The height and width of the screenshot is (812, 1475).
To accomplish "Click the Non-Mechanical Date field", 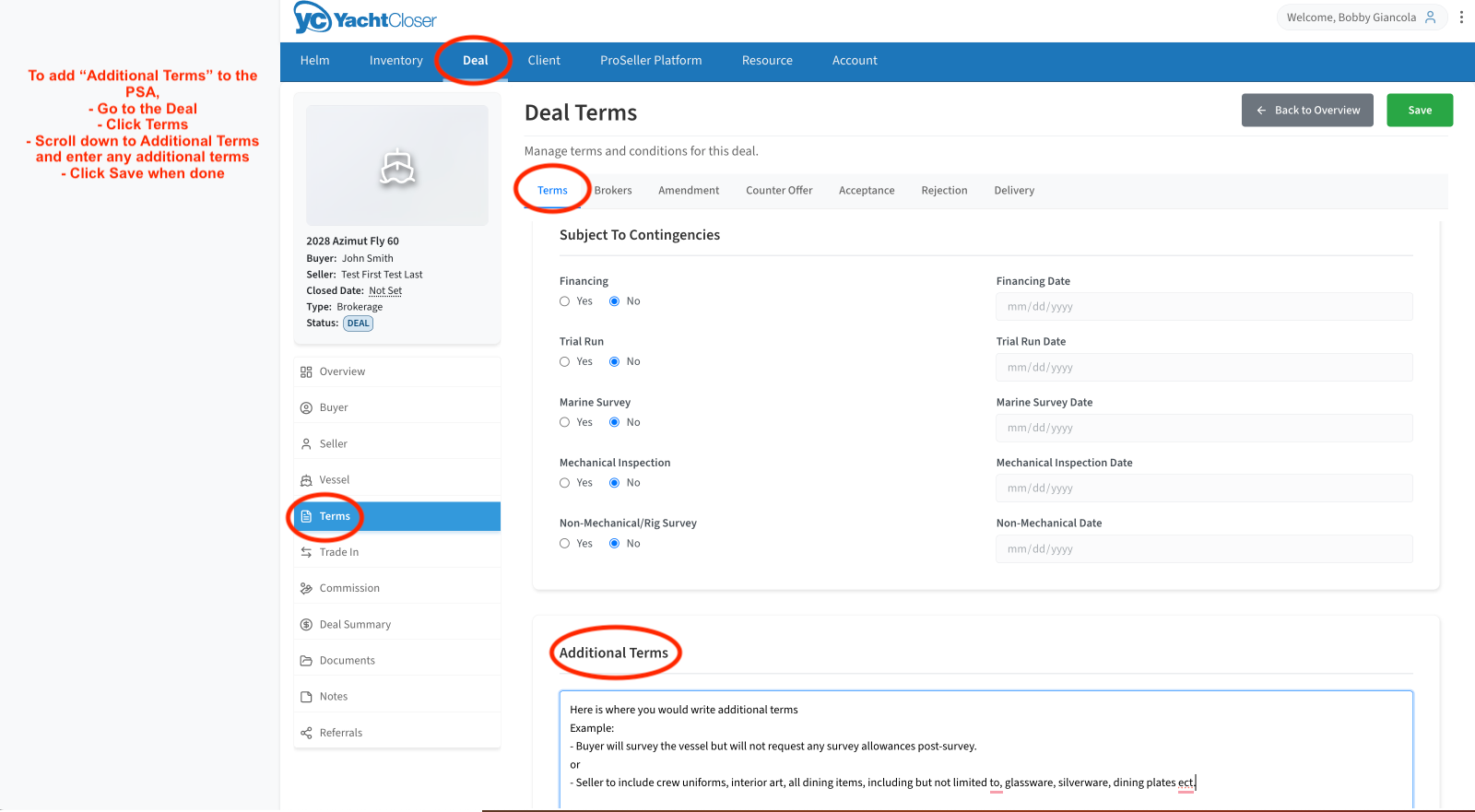I will (x=1204, y=549).
